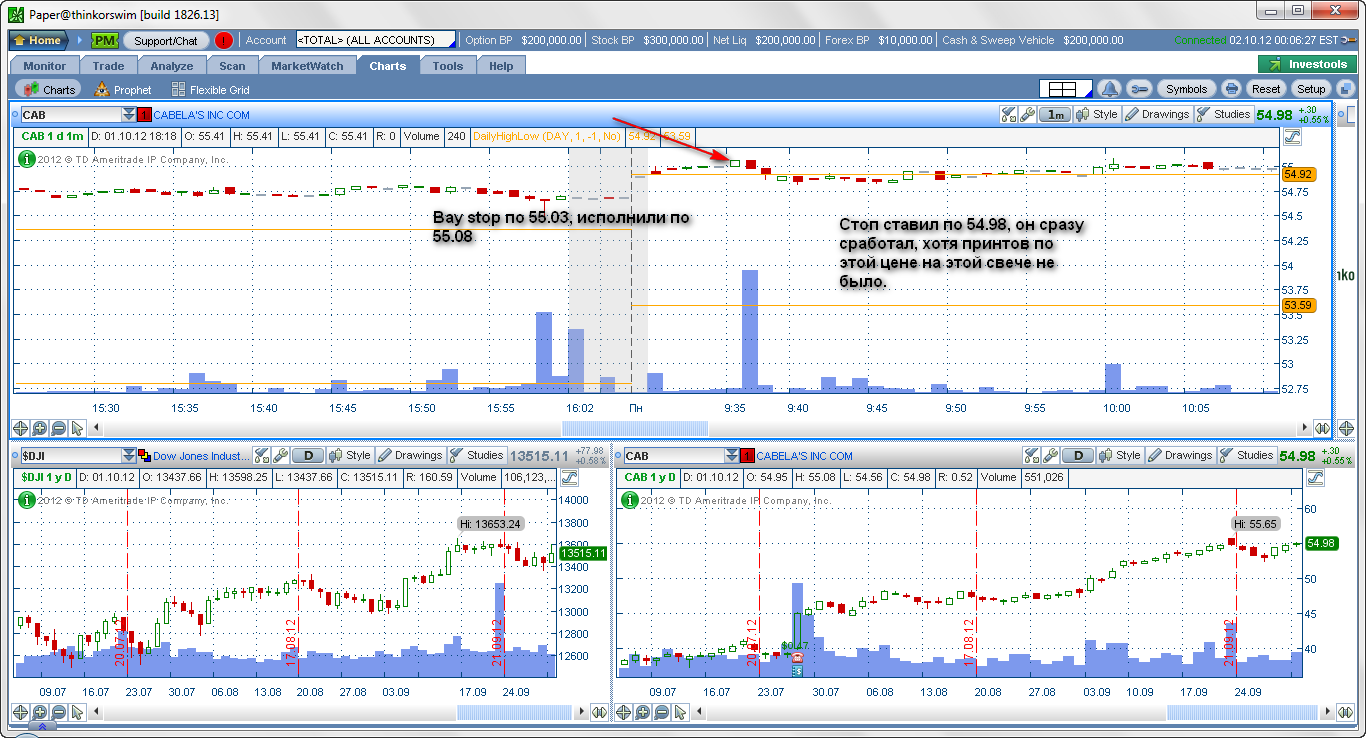Click the top CAB symbol input field

coord(69,115)
